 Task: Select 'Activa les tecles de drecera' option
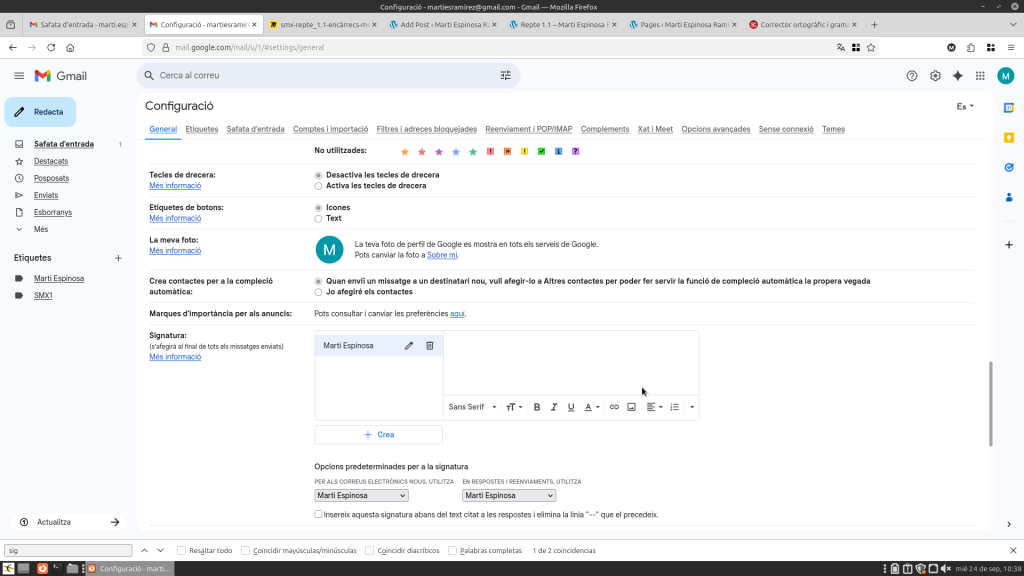pos(318,186)
